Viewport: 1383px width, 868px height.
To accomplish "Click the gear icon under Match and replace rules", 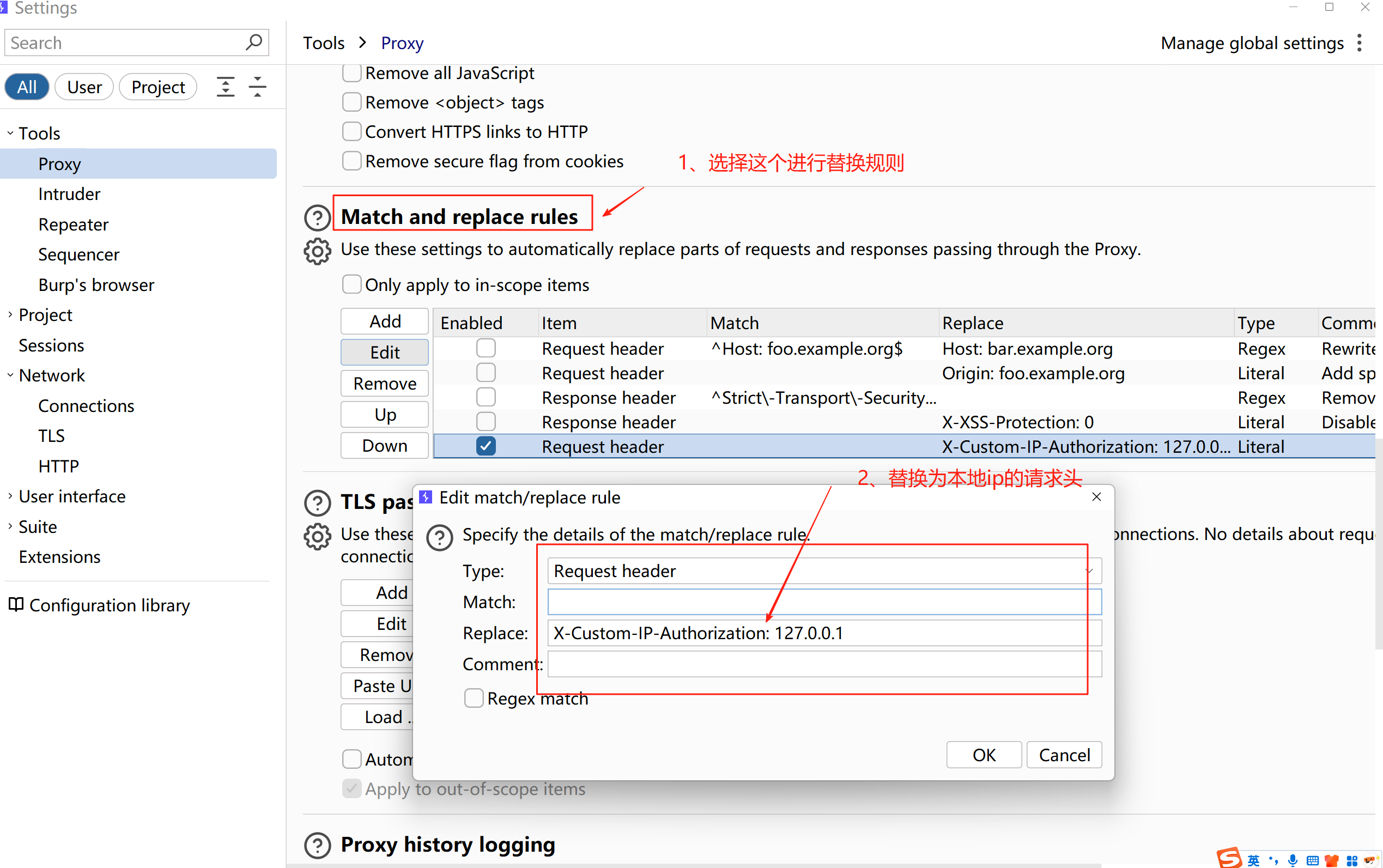I will click(x=317, y=251).
